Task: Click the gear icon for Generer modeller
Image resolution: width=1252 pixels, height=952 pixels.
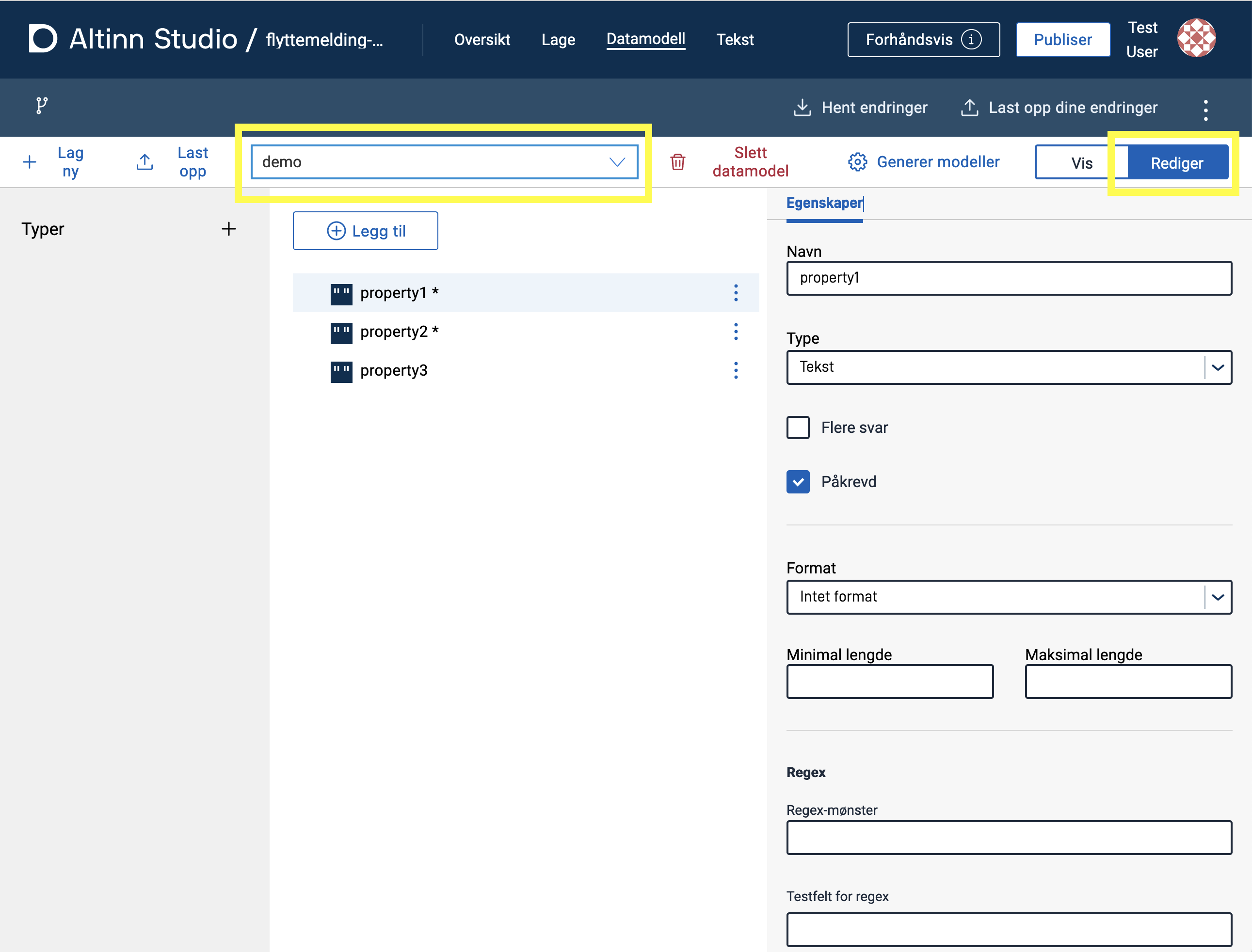Action: (x=857, y=162)
